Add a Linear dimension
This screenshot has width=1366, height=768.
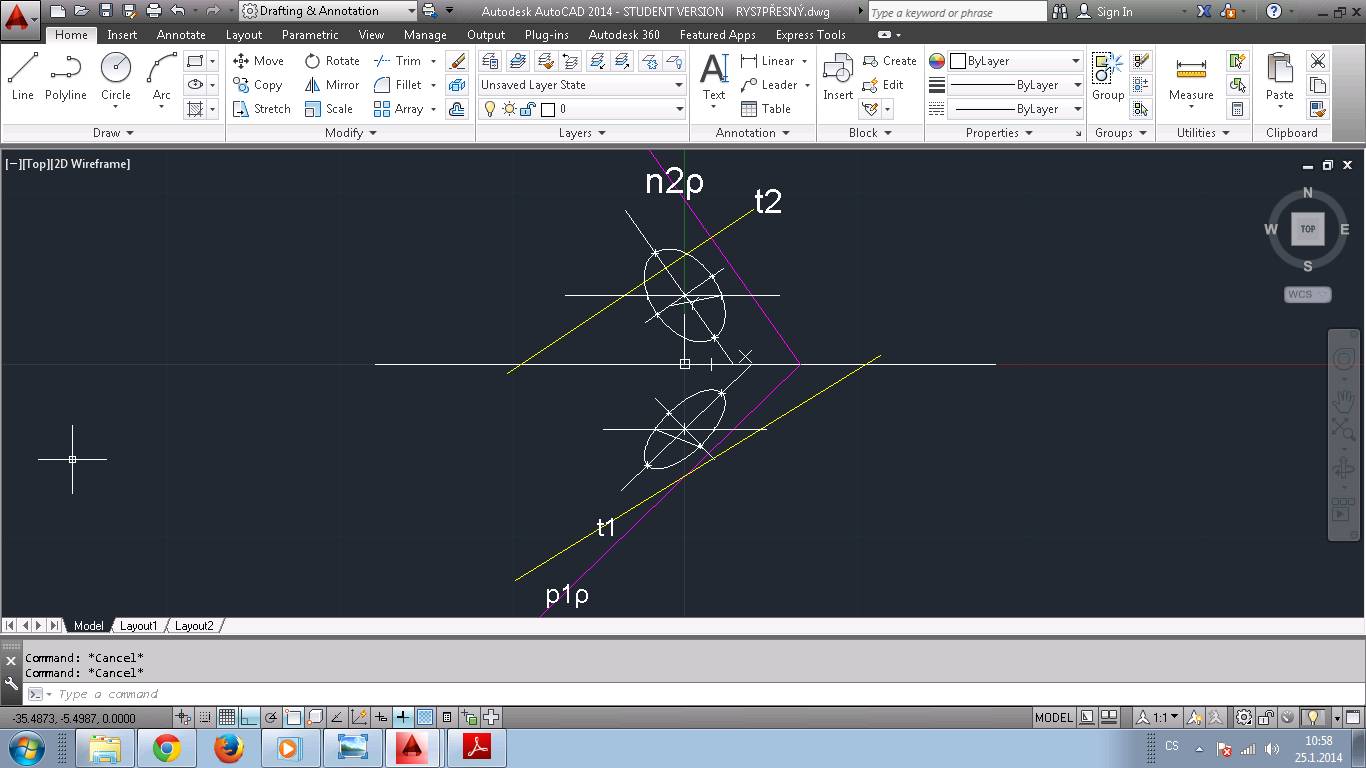767,61
